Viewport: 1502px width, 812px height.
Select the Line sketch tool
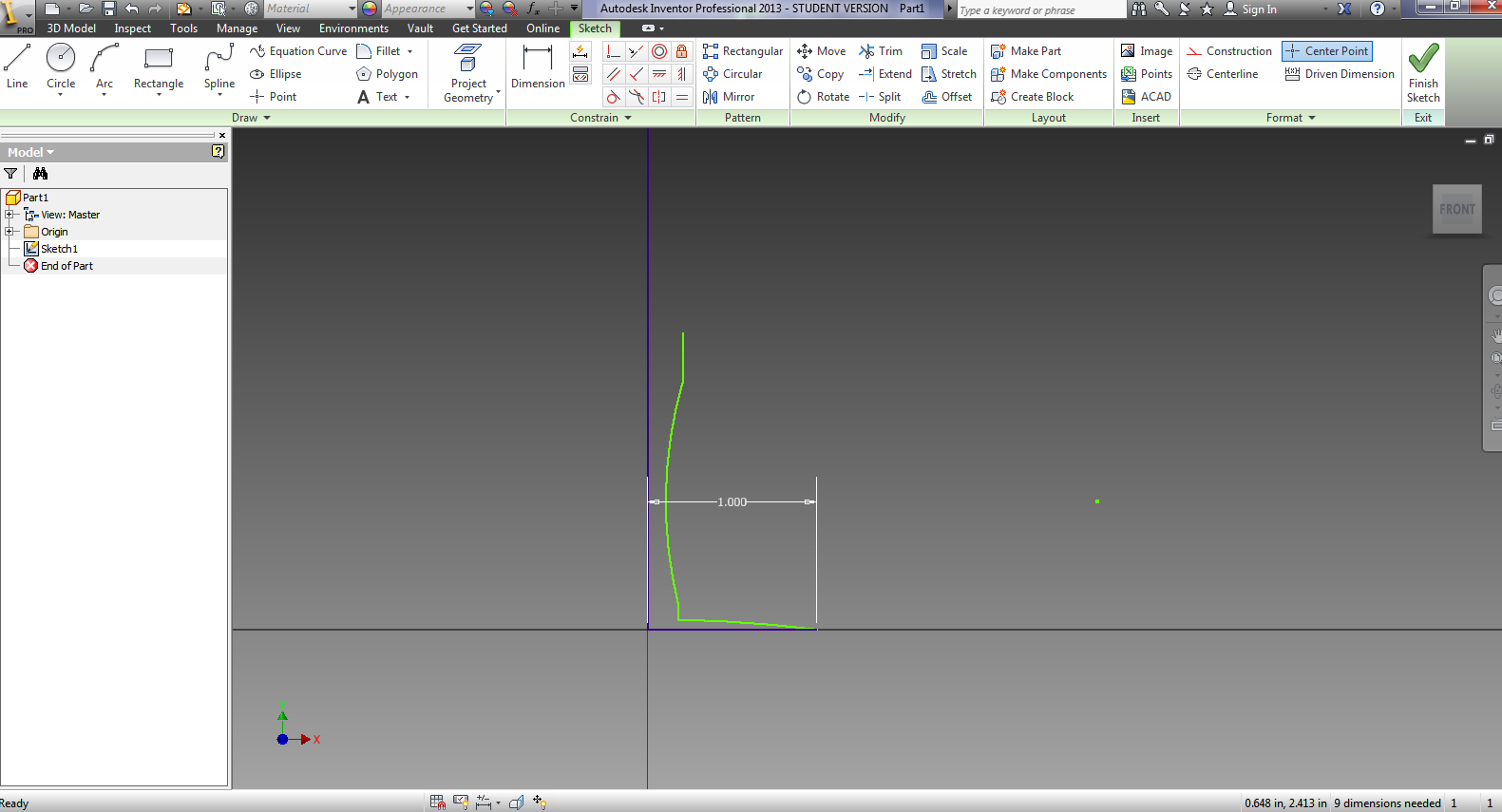pos(17,66)
